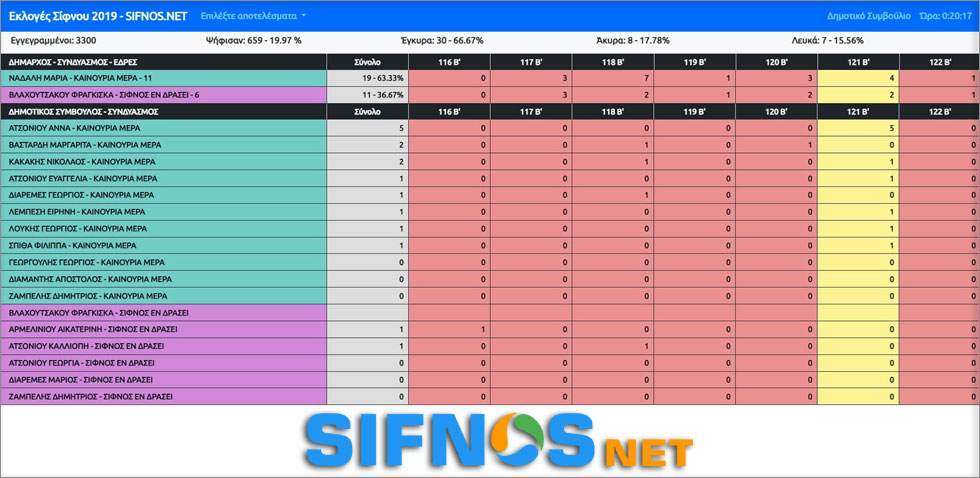
Task: Click the ΔΗΜΑΡΧΟΣ - ΣΥΝΔΥΑΣΜΟΣ - ΕΔΡΕΣ header
Action: coord(163,62)
